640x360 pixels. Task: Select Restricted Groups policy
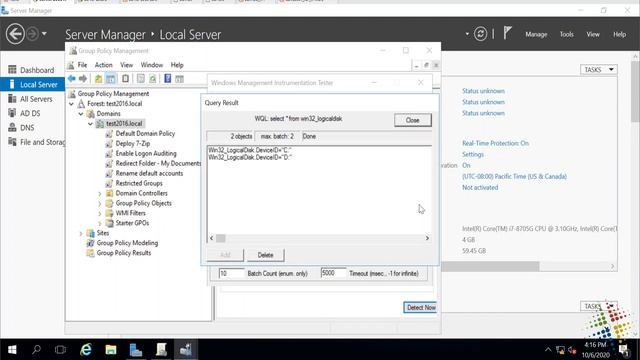[x=139, y=183]
